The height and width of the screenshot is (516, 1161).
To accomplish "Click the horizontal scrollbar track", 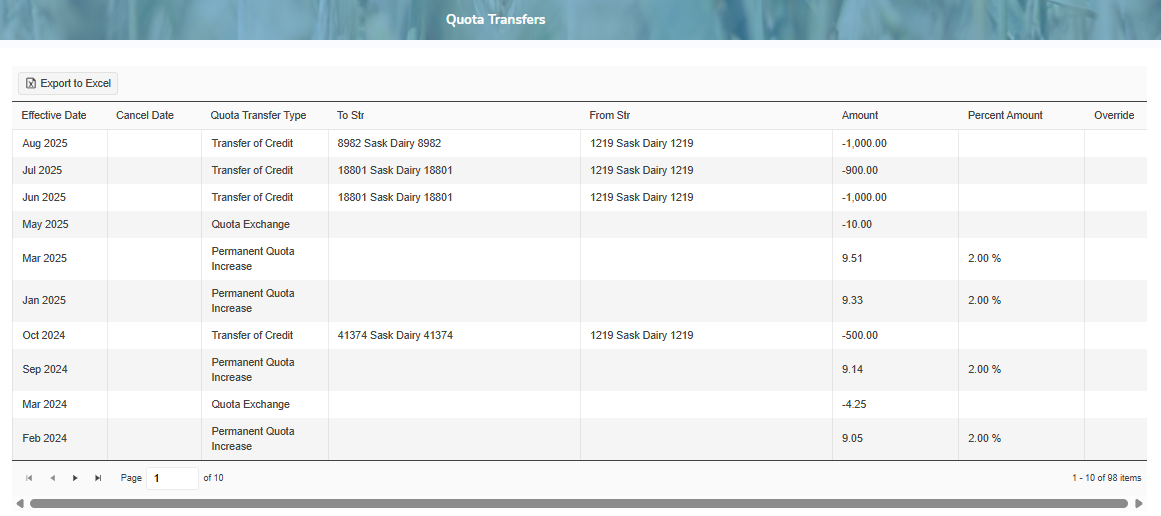I will 578,503.
